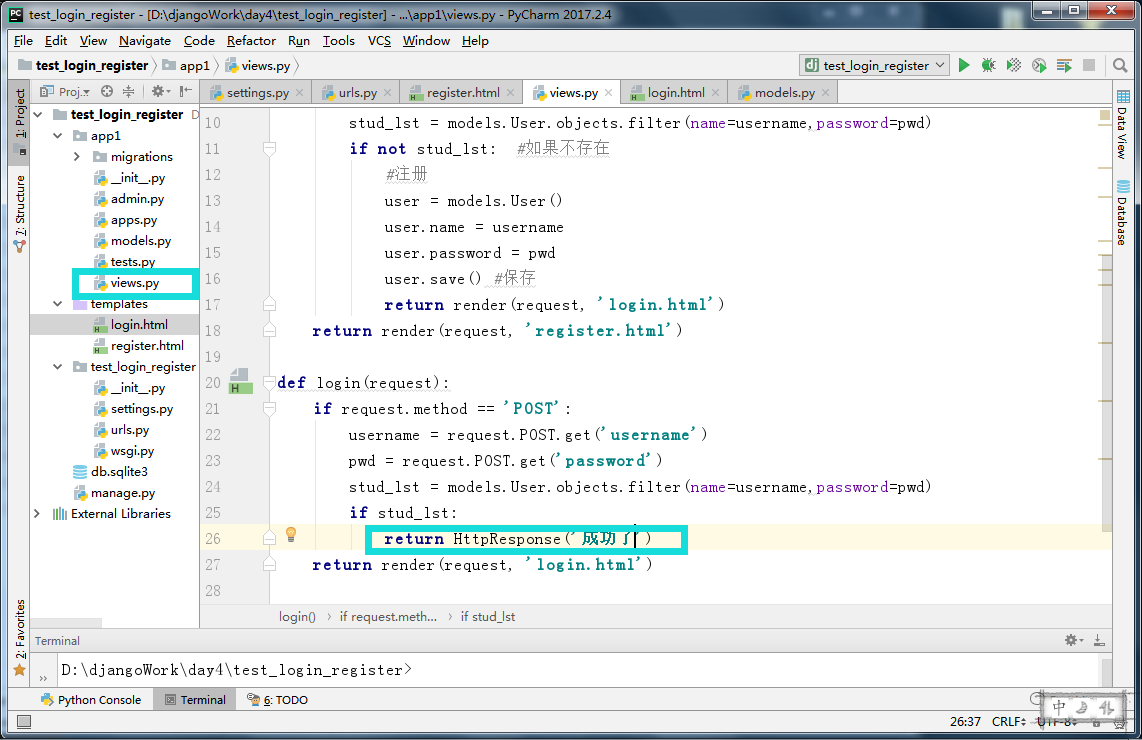
Task: Close the login.html editor tab
Action: pyautogui.click(x=715, y=92)
